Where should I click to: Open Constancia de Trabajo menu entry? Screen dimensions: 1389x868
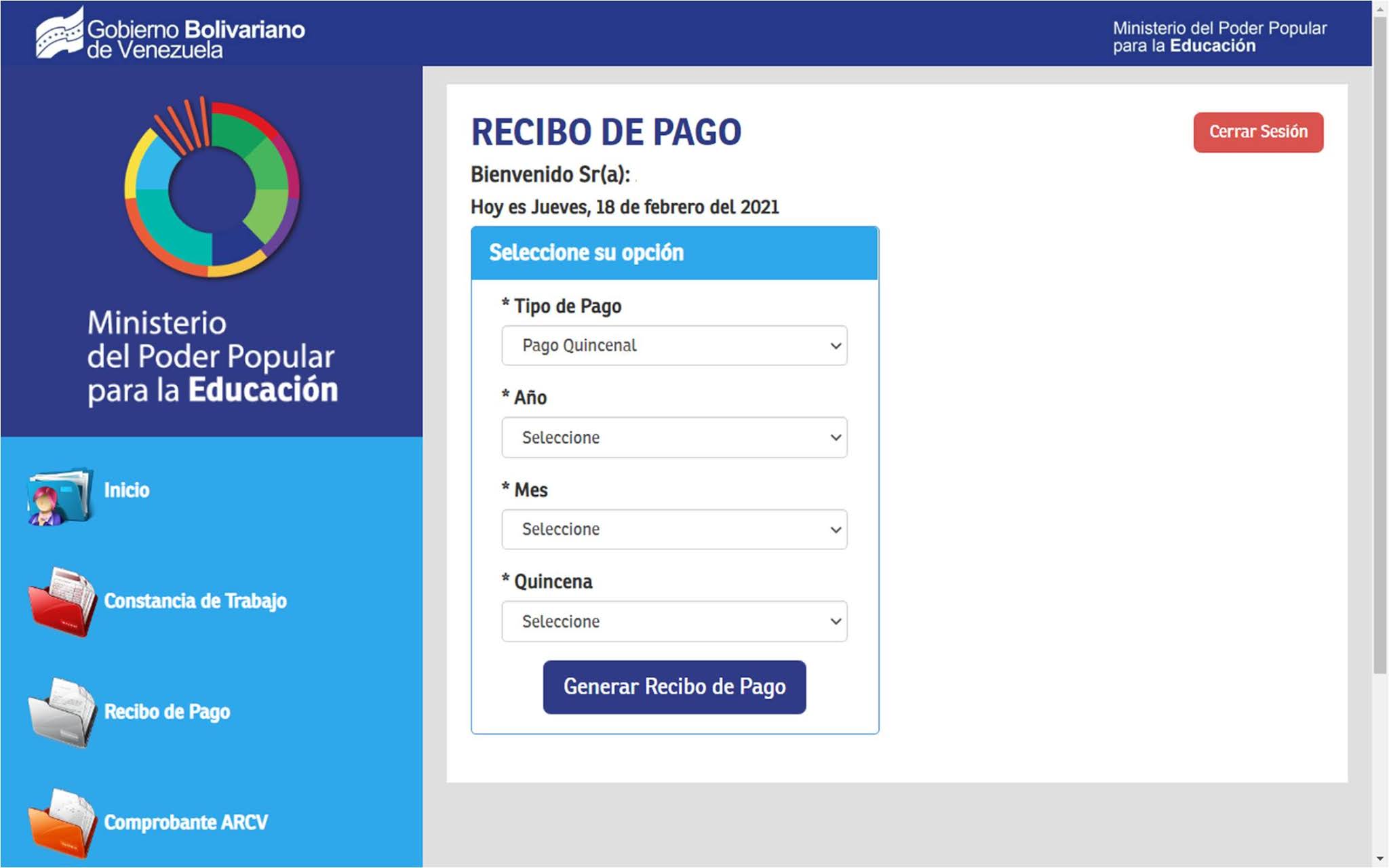point(195,601)
